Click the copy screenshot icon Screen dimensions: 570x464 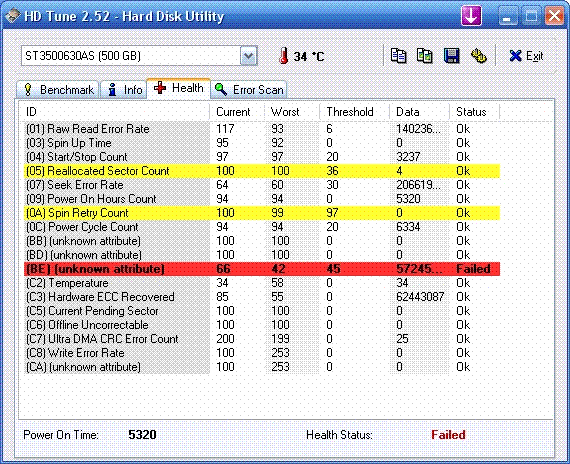pyautogui.click(x=424, y=56)
